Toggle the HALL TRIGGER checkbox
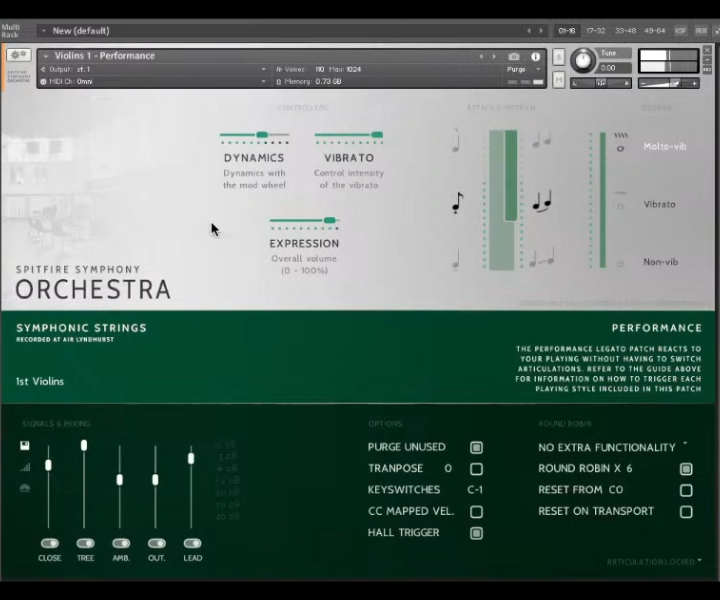 pos(476,533)
